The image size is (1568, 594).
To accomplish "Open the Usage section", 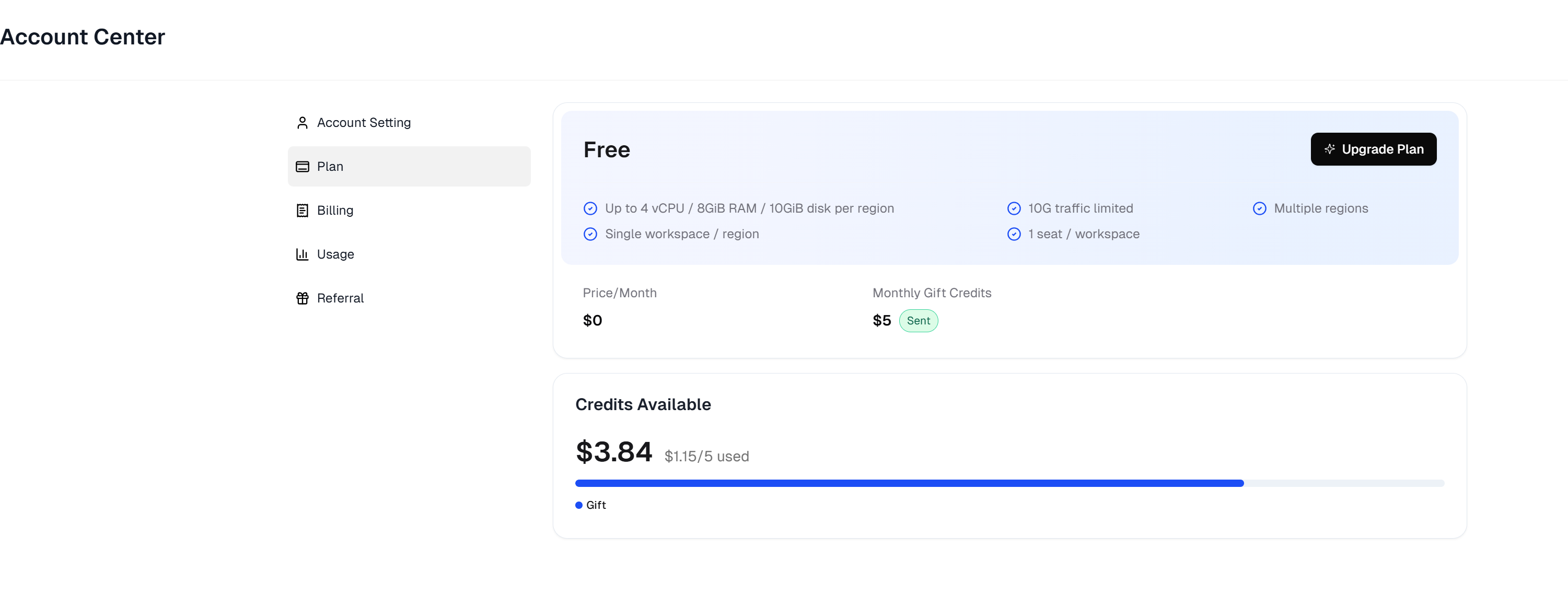I will pos(409,254).
